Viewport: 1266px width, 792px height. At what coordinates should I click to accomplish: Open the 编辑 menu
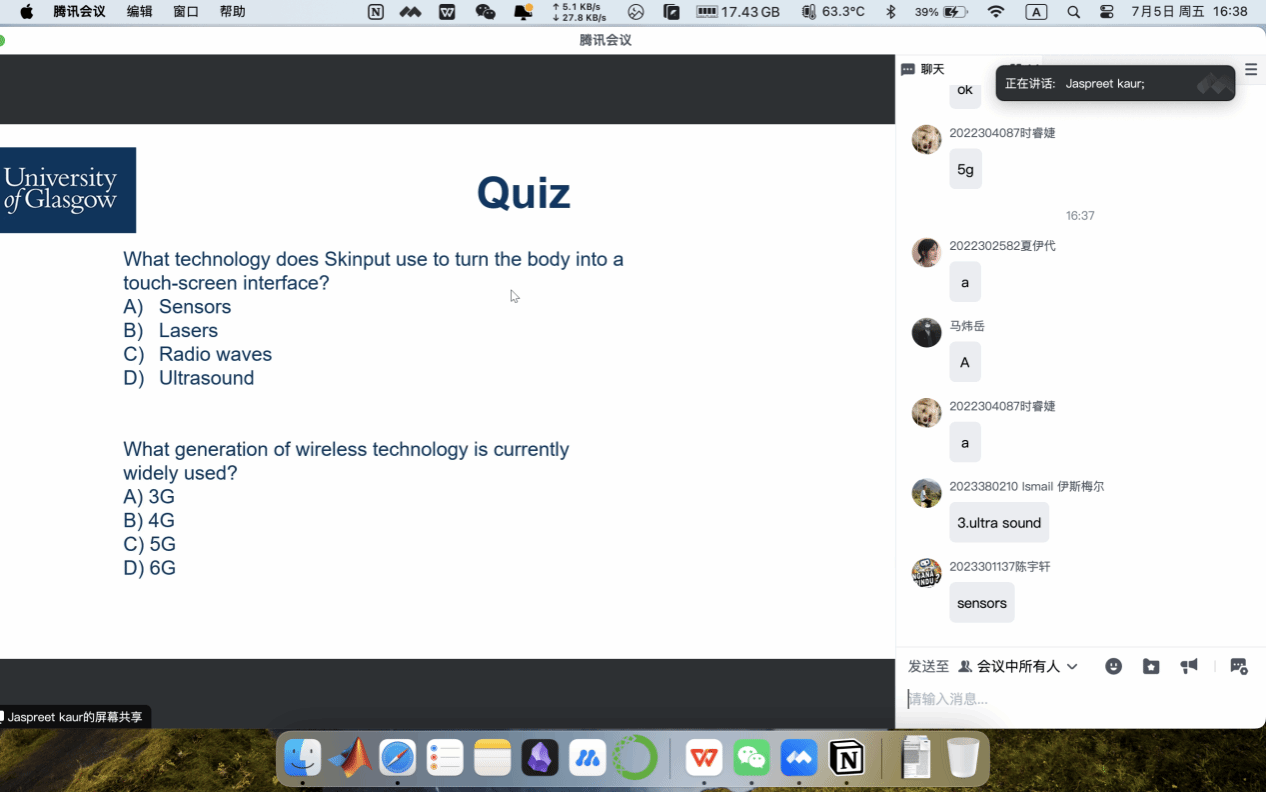point(140,12)
